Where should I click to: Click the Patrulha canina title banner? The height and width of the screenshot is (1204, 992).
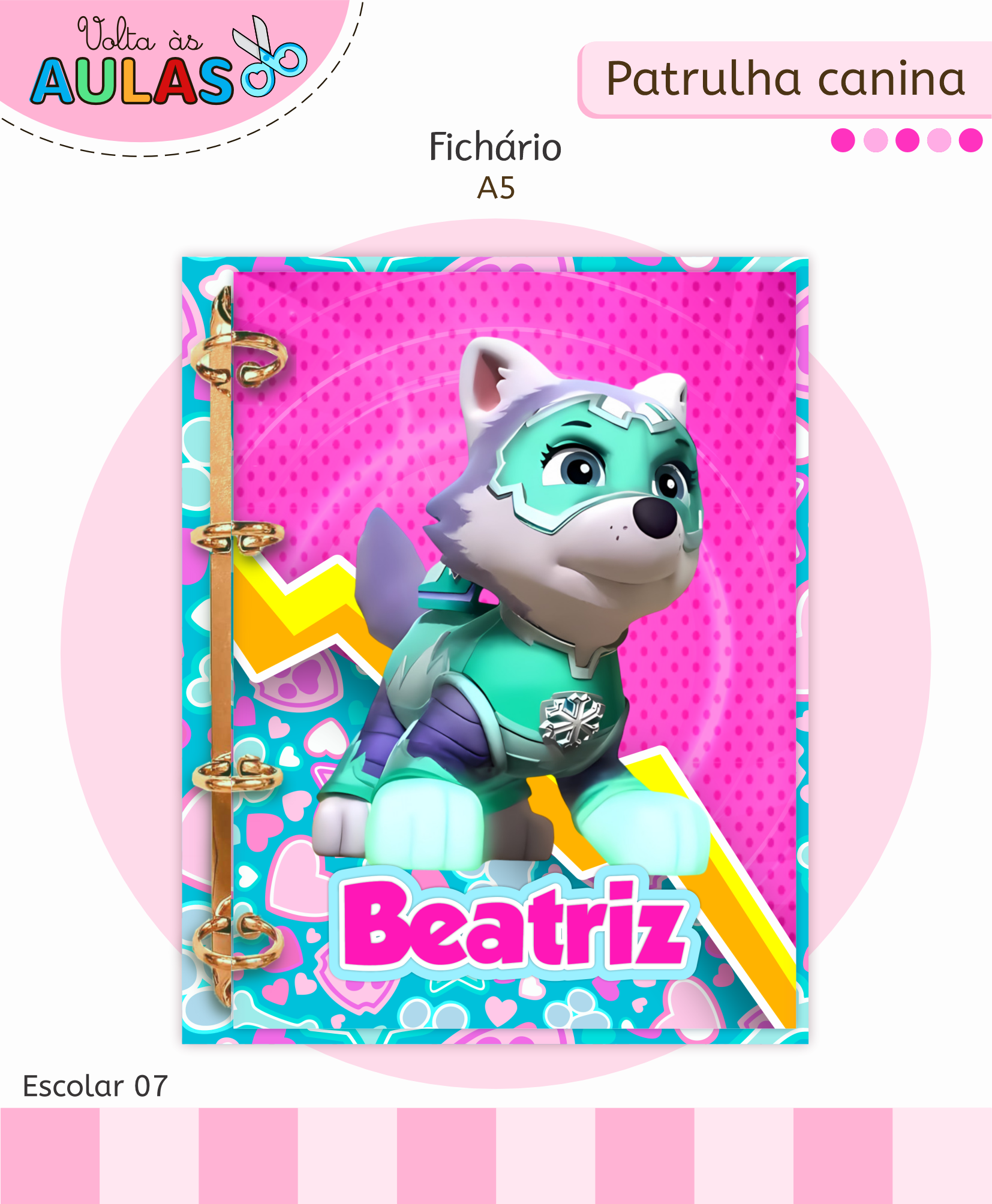(x=784, y=79)
